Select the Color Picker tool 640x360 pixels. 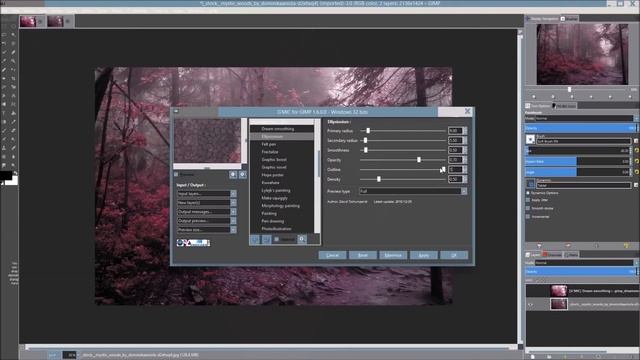tap(4, 61)
